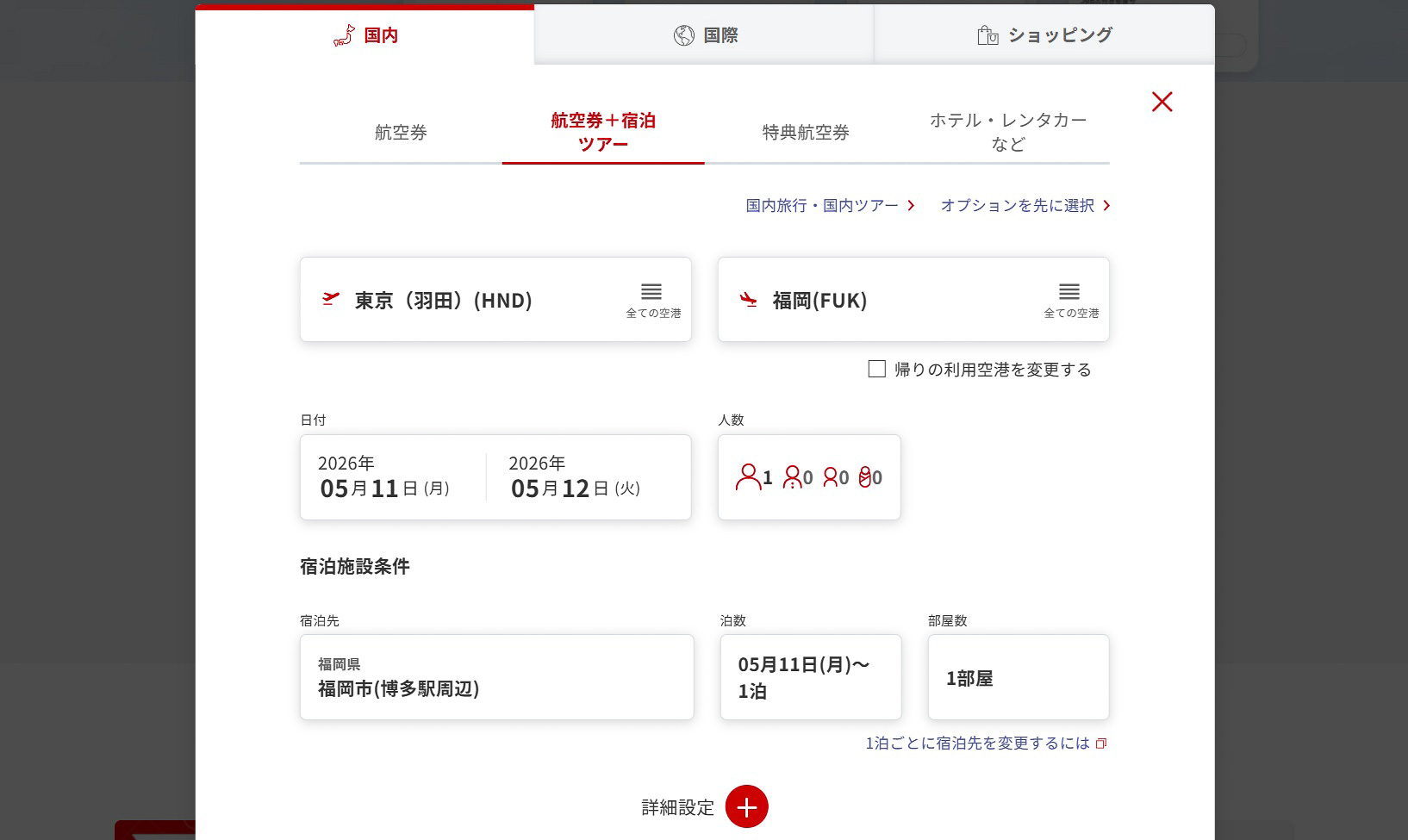Select the departure airplane takeoff icon
Viewport: 1408px width, 840px height.
pos(332,299)
